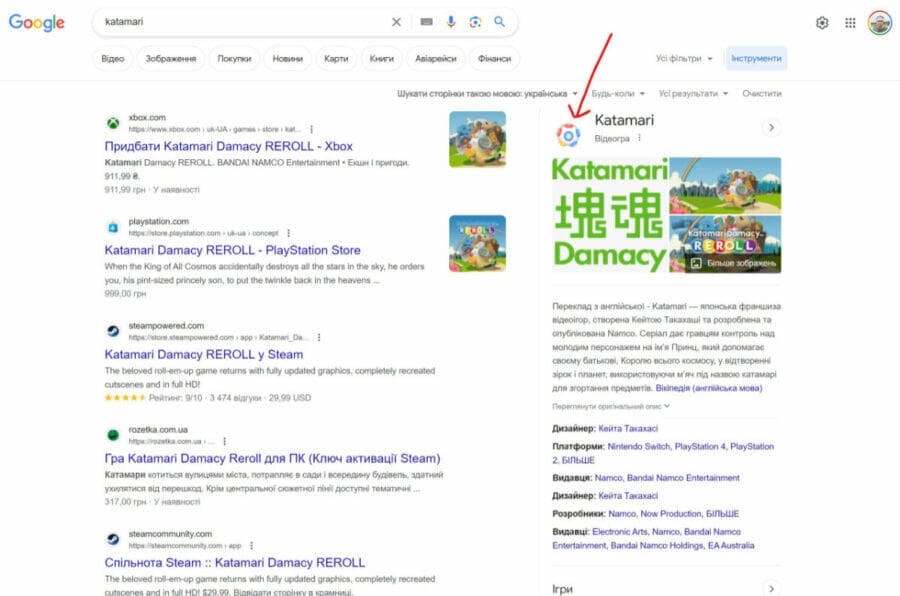Open the PlayStation 4 platform link
Viewport: 900px width, 596px height.
[x=700, y=446]
